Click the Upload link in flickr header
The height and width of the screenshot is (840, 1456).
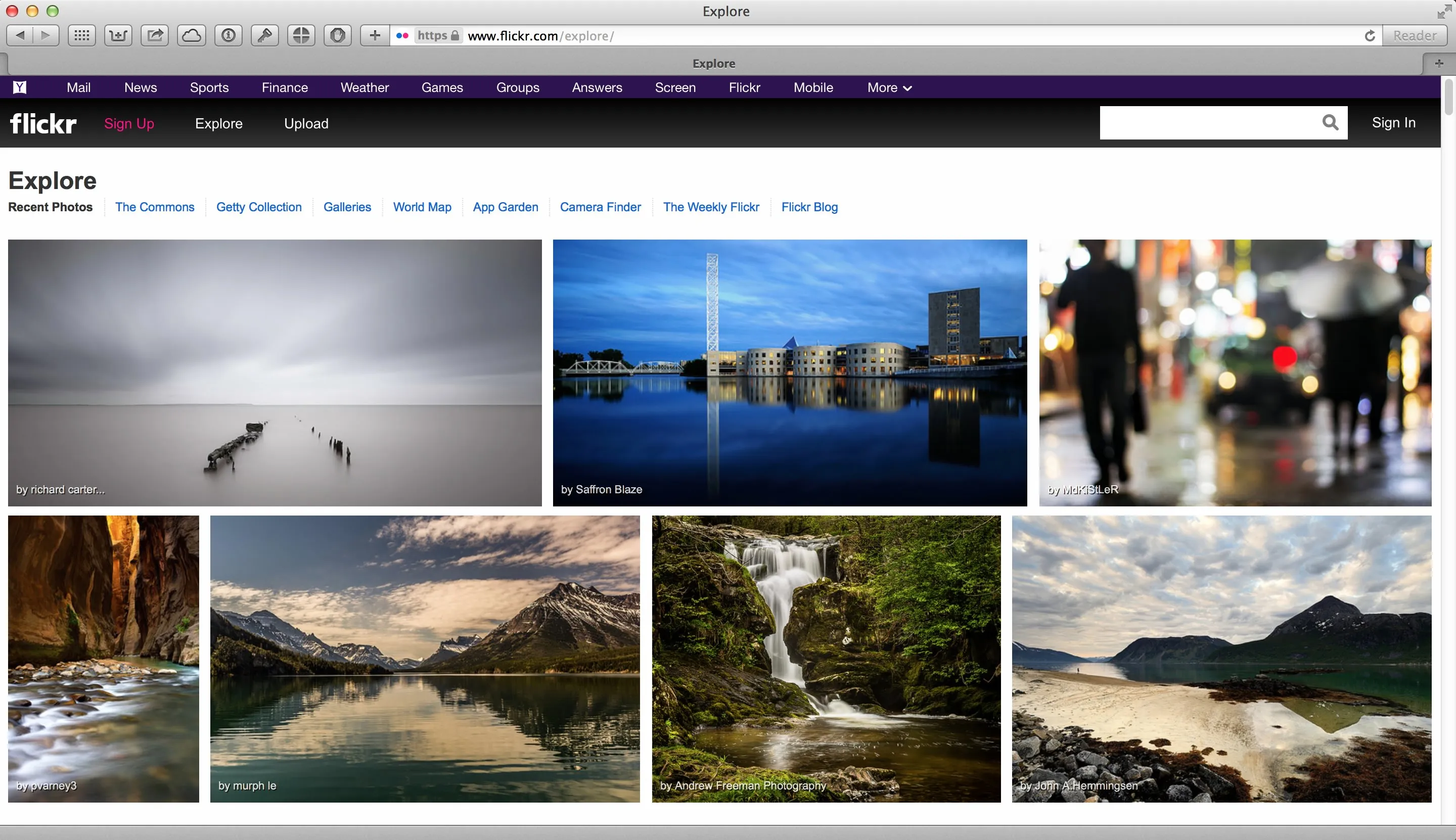coord(306,123)
